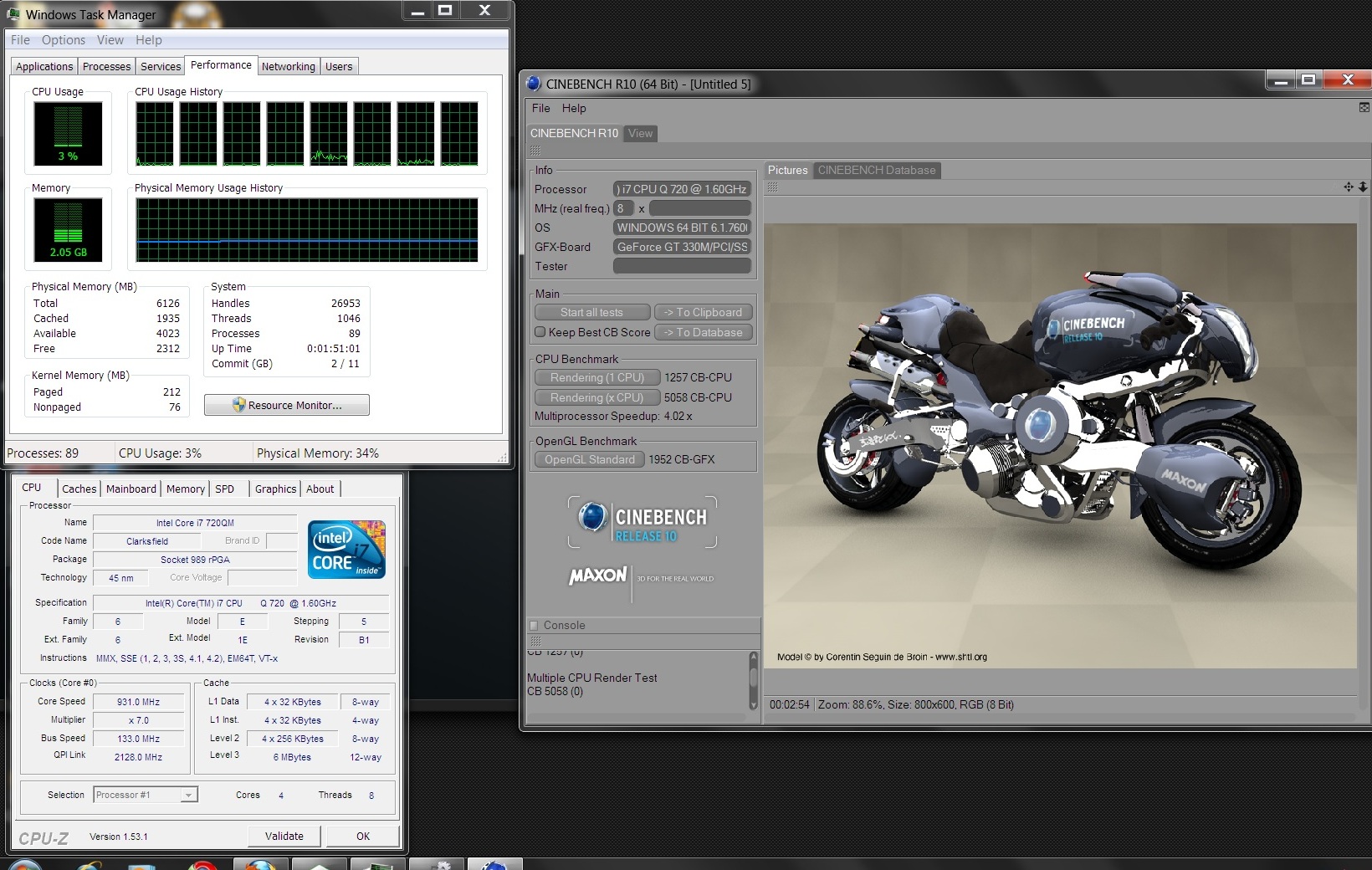Click Physical Memory Usage History graph
1372x870 pixels.
[307, 230]
